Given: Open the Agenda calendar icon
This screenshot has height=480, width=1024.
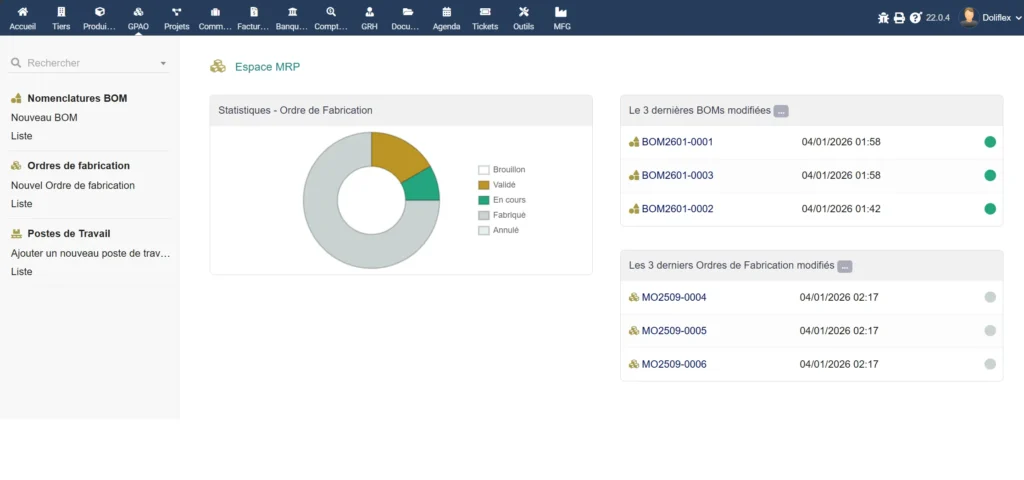Looking at the screenshot, I should pyautogui.click(x=446, y=12).
